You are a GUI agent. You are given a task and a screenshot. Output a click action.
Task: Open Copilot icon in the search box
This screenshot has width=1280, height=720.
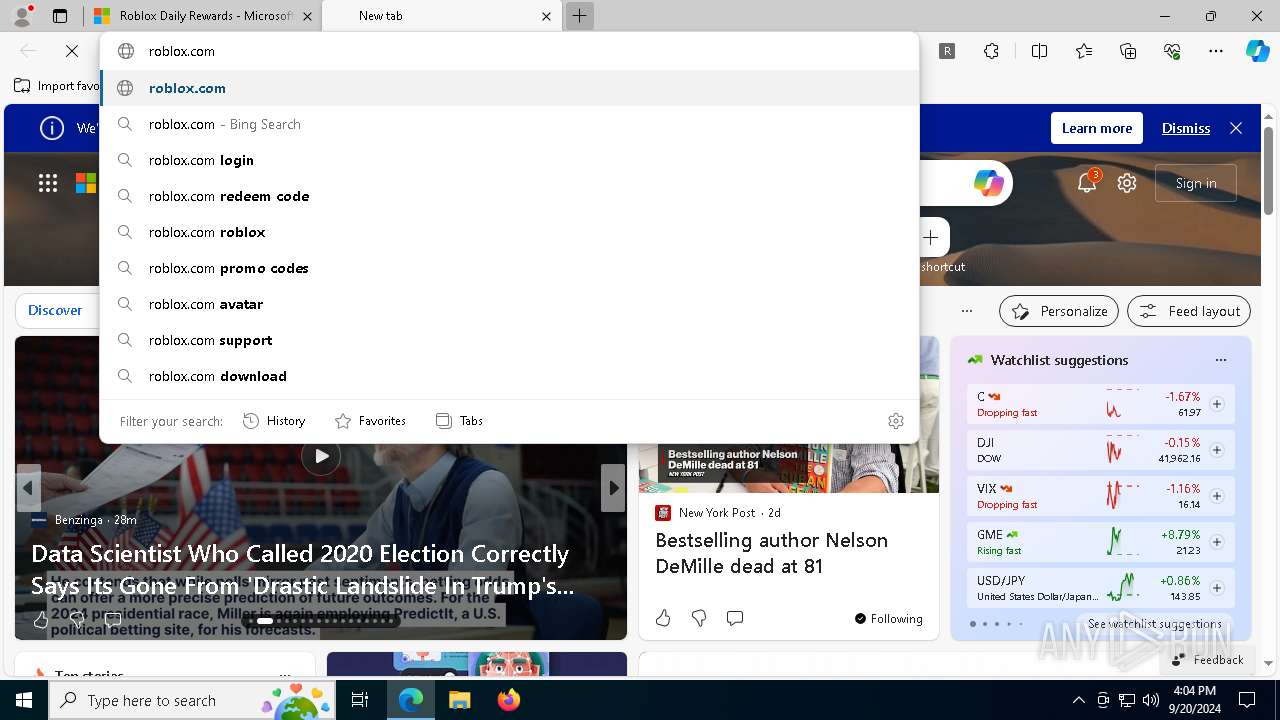click(988, 183)
